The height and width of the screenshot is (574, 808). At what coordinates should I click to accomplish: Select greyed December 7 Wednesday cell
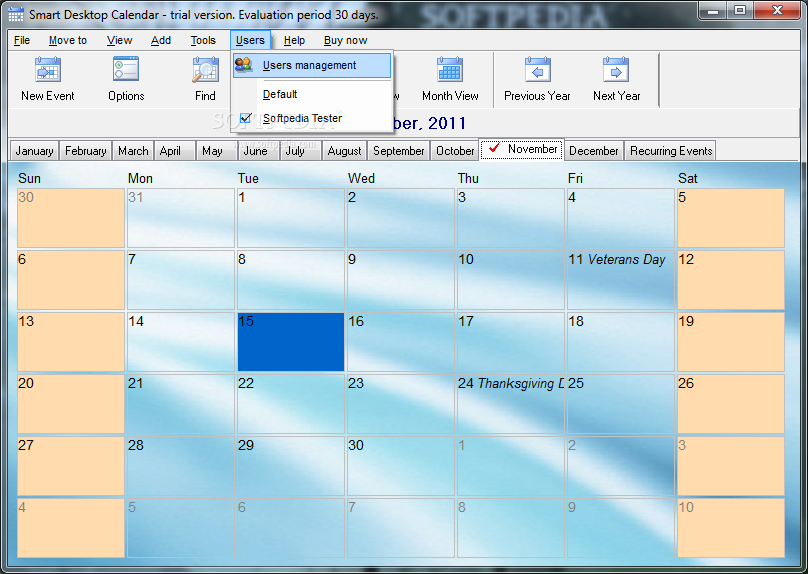pyautogui.click(x=401, y=528)
